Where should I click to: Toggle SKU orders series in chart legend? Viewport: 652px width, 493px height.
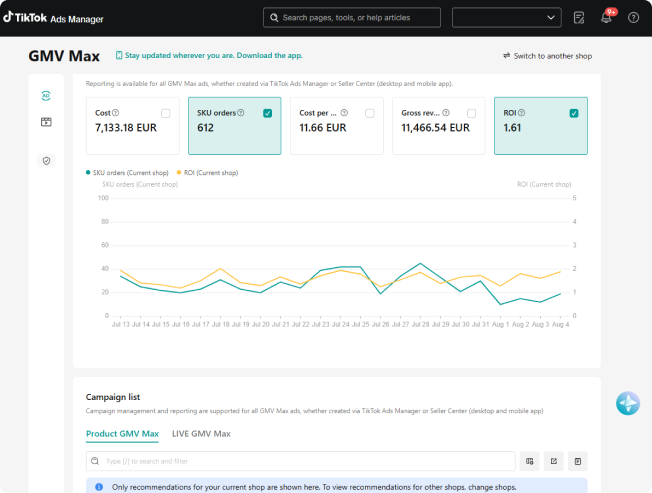click(127, 173)
